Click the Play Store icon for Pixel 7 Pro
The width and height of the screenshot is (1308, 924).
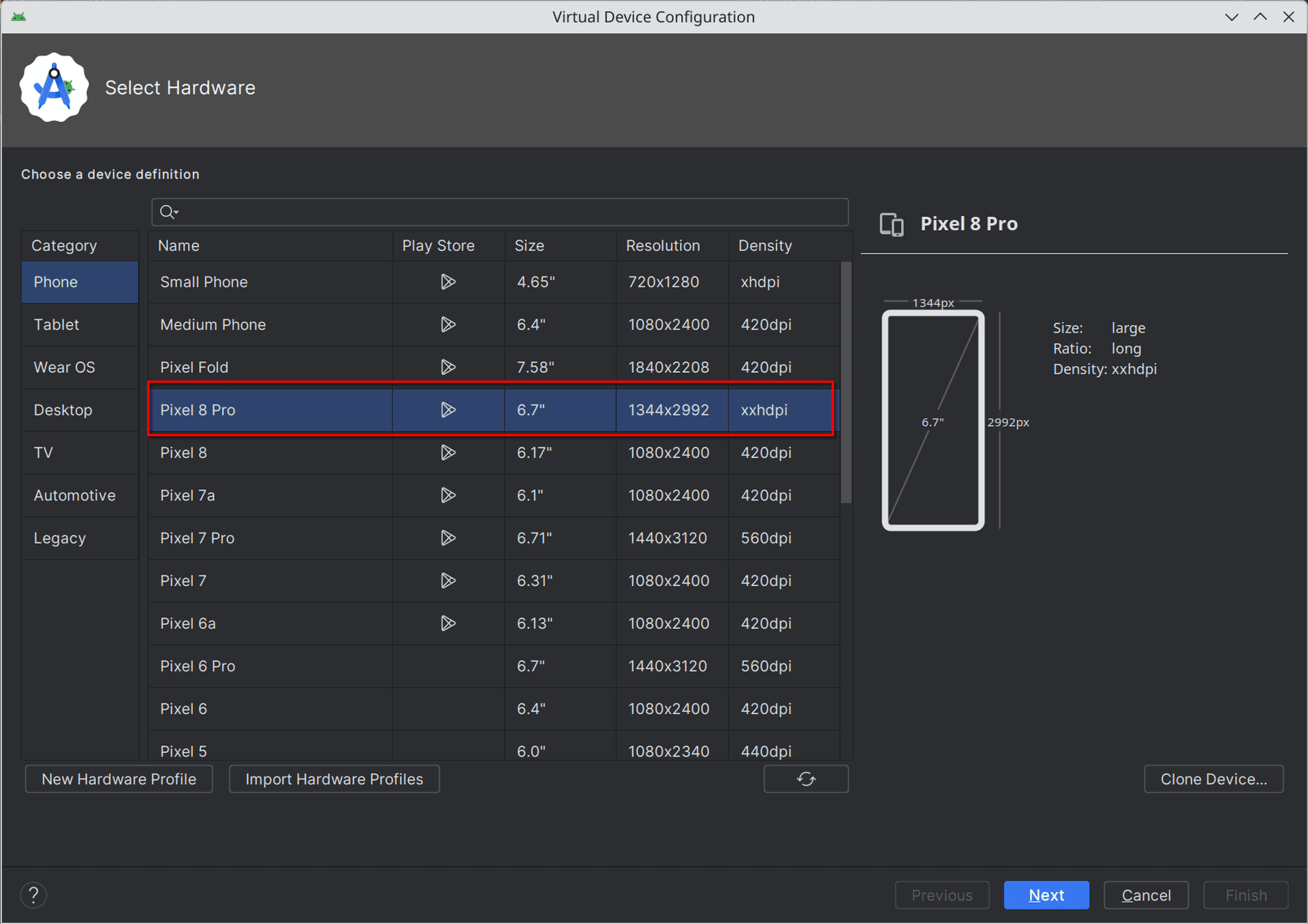pos(448,538)
